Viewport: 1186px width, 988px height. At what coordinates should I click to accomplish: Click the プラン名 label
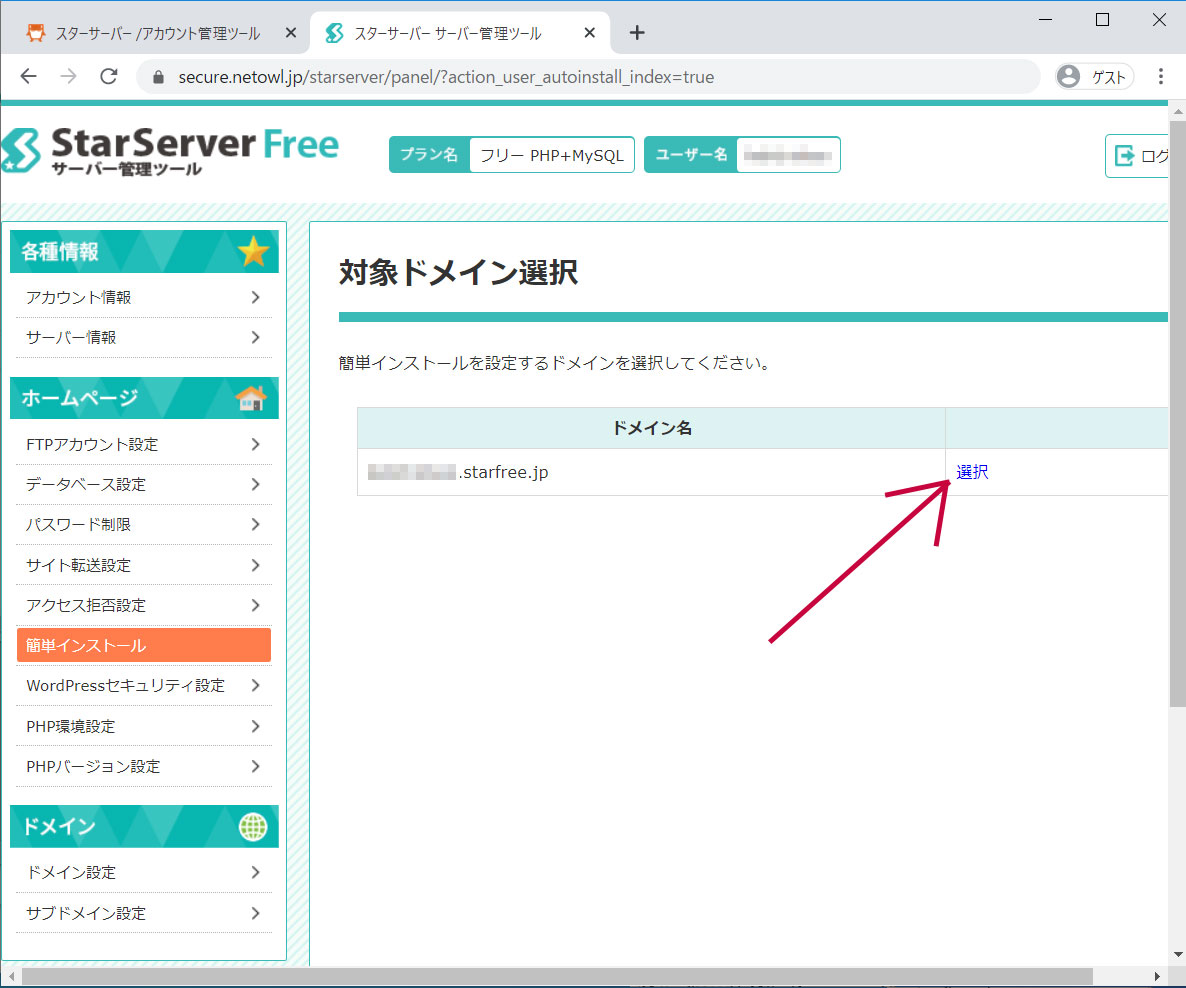click(x=429, y=154)
